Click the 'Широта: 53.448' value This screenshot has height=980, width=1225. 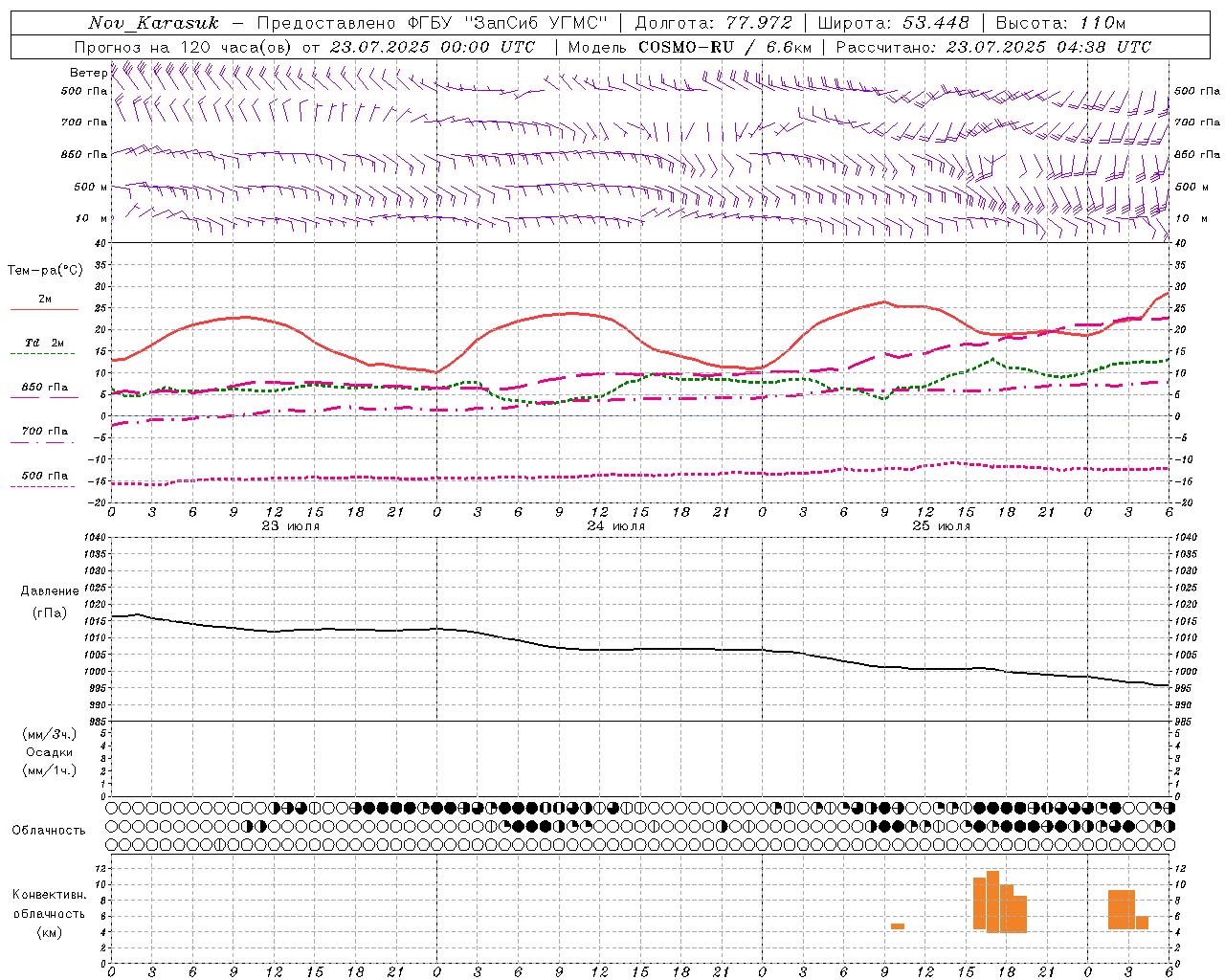click(893, 23)
